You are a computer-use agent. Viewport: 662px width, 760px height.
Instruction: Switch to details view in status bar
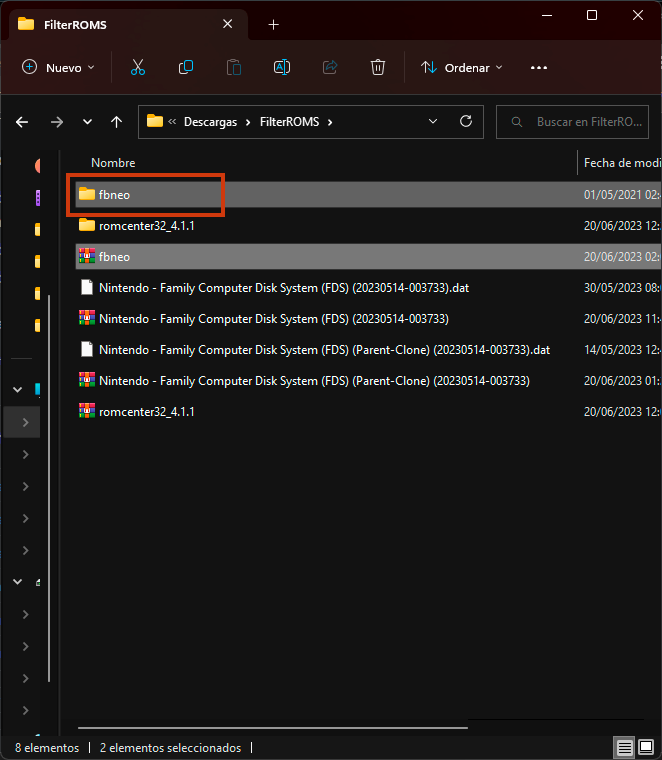[625, 747]
